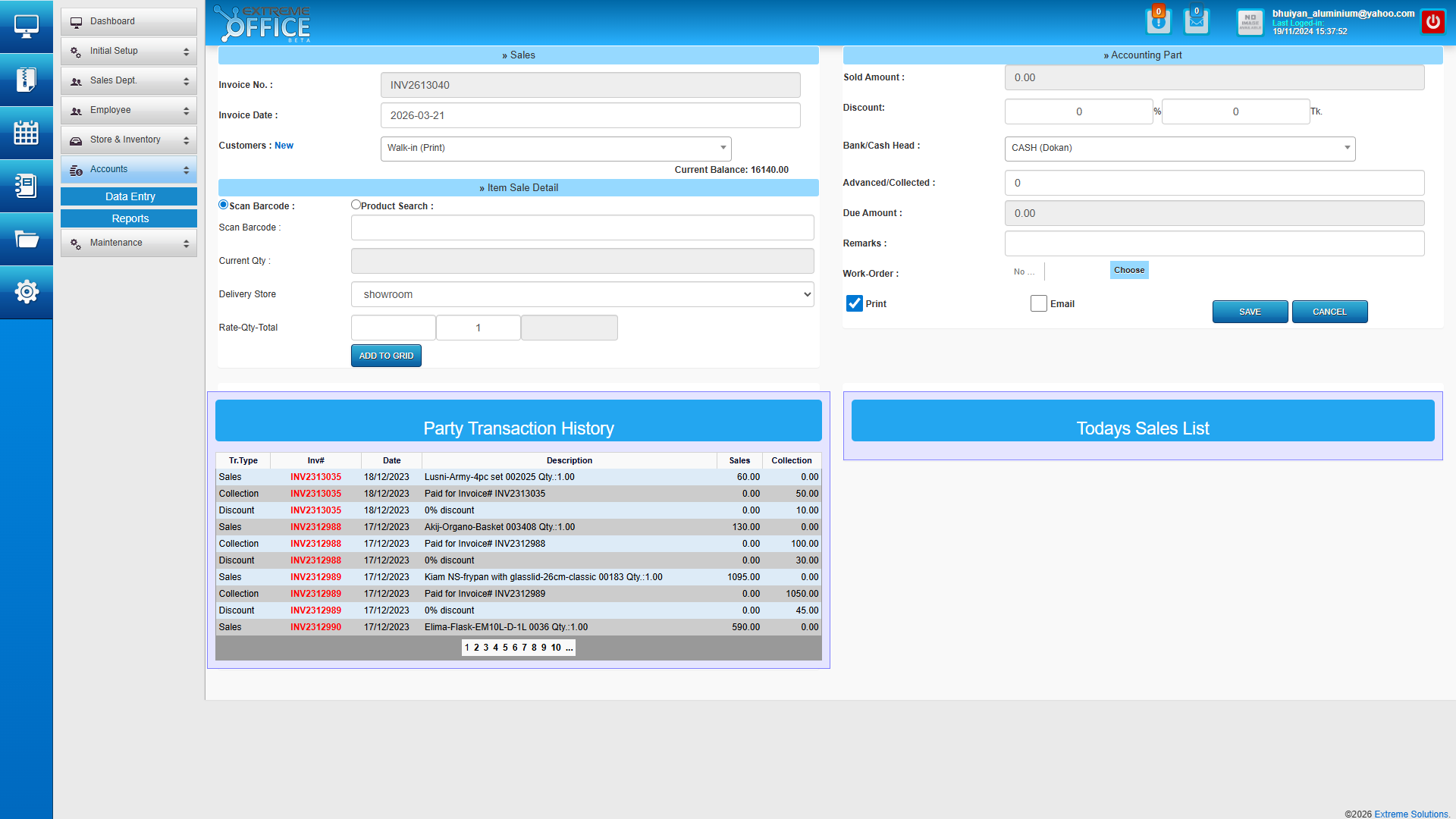Image resolution: width=1456 pixels, height=819 pixels.
Task: Click the SAVE button
Action: click(1250, 312)
